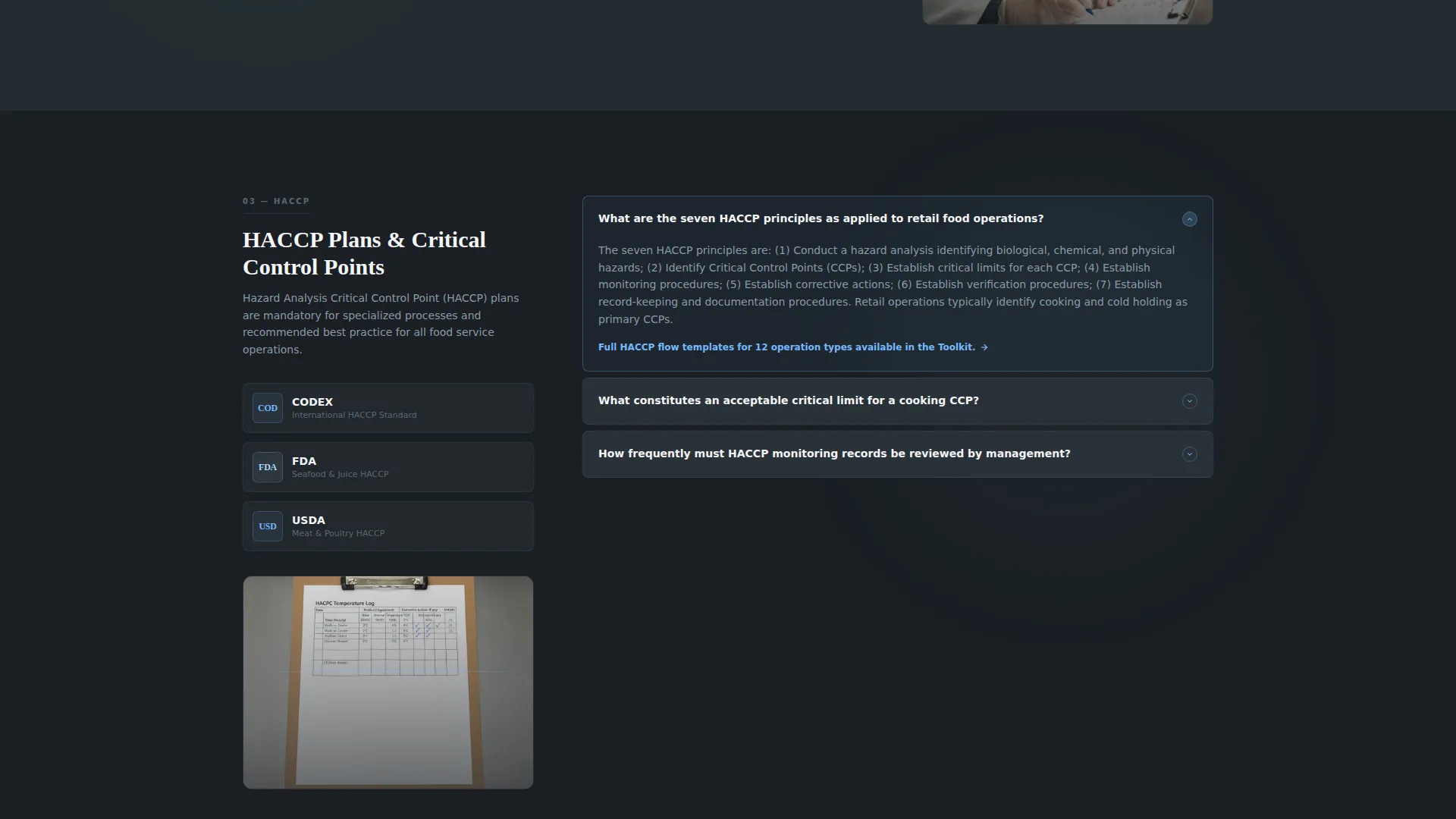This screenshot has height=819, width=1456.
Task: Click the partial photo at the top
Action: (1067, 11)
